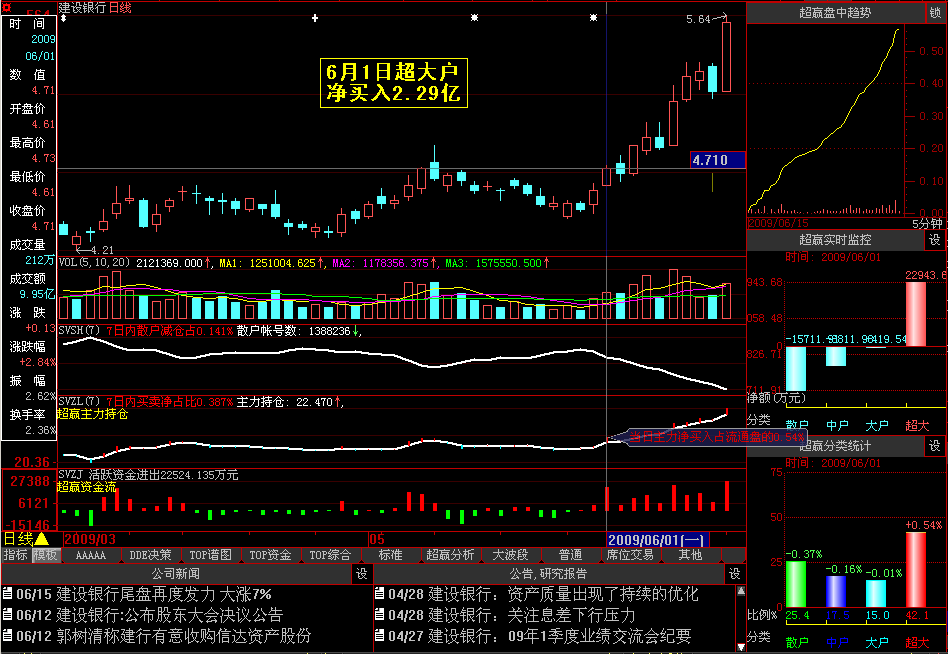Switch to the 模板 mode tab
The width and height of the screenshot is (948, 654).
(x=45, y=555)
